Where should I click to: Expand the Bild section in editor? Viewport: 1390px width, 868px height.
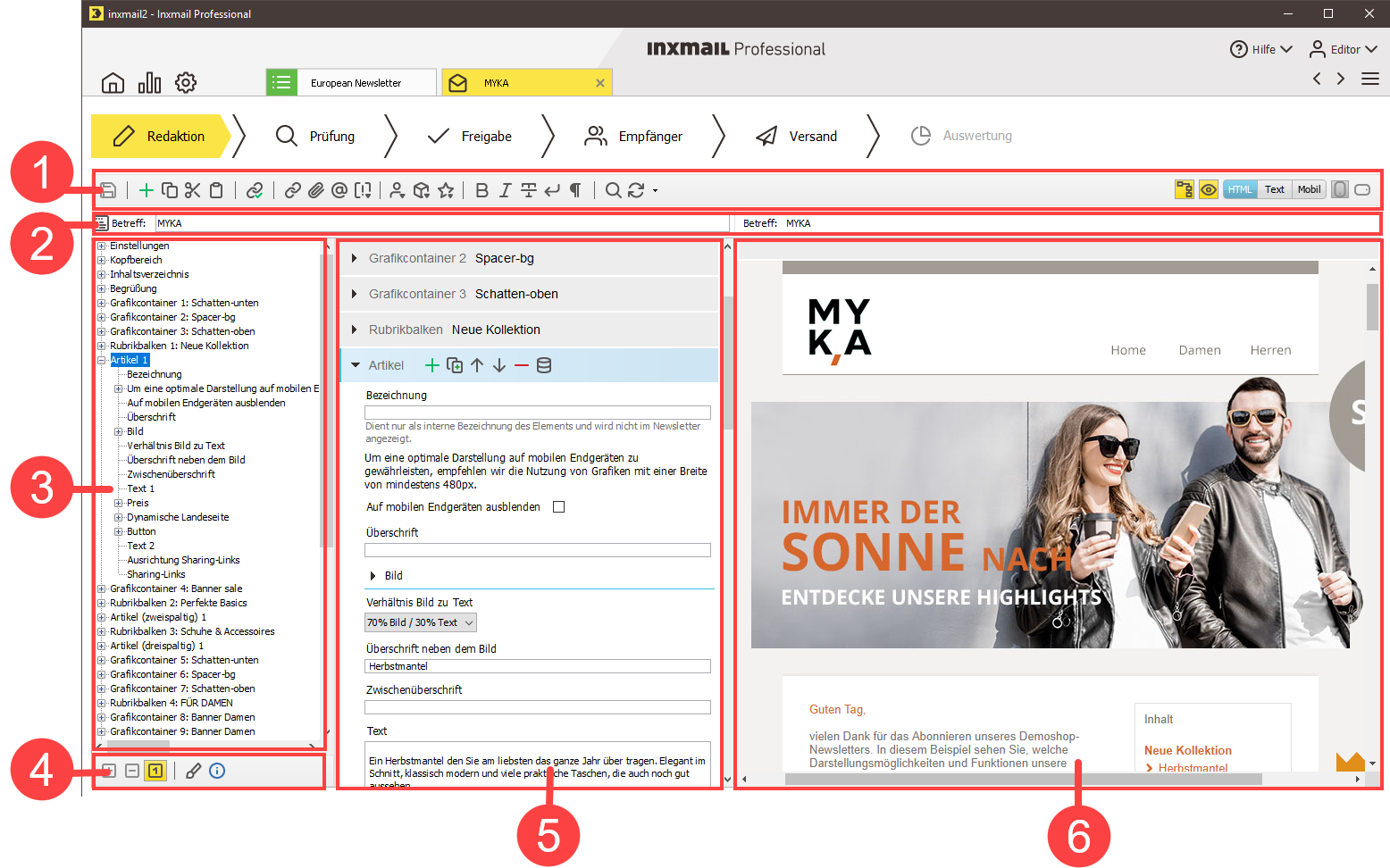click(373, 576)
